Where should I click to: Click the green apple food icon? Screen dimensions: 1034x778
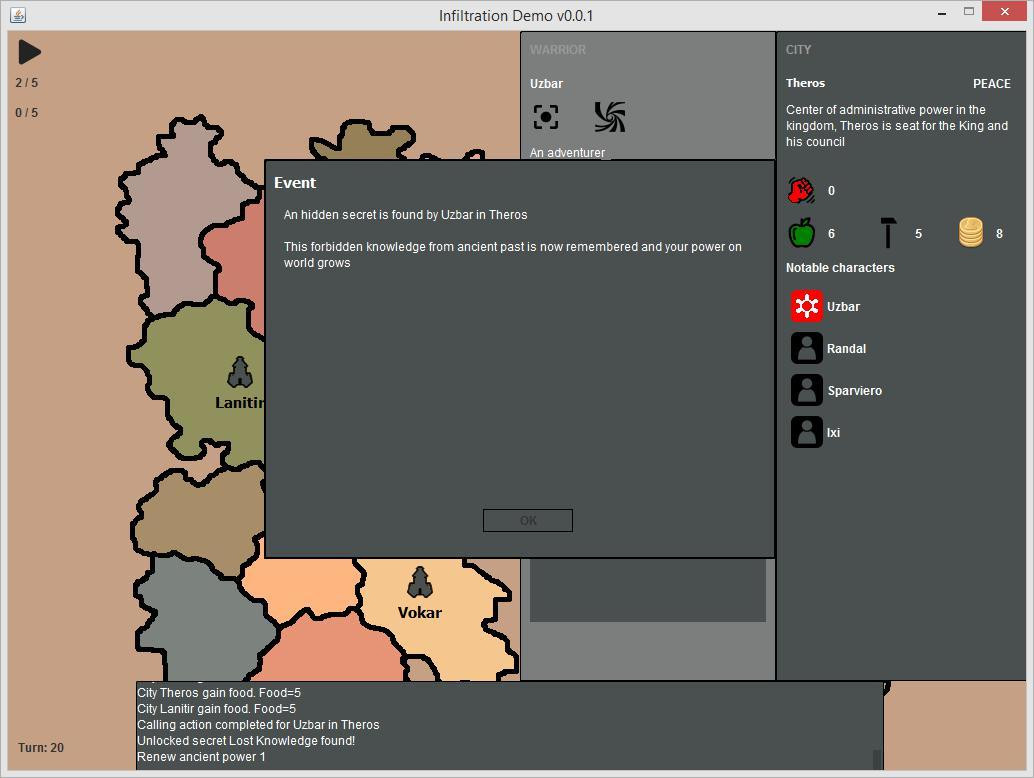[x=801, y=233]
